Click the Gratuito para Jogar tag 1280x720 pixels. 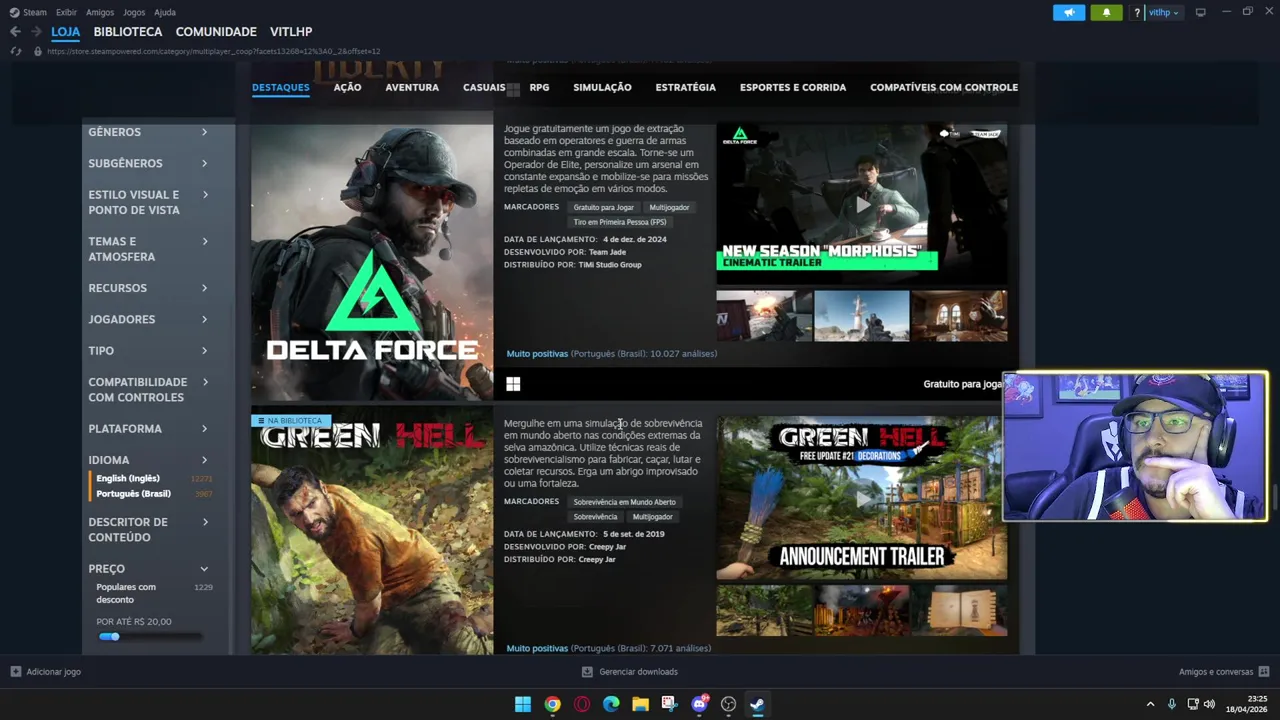(x=603, y=207)
